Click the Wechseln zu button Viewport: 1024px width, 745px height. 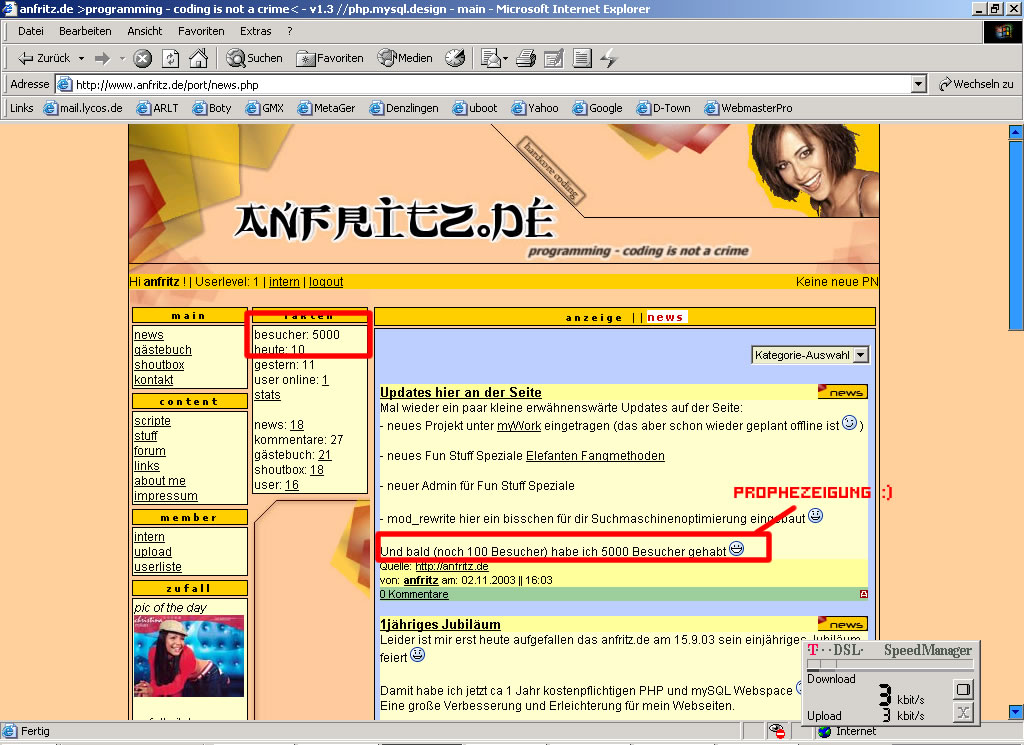tap(976, 84)
